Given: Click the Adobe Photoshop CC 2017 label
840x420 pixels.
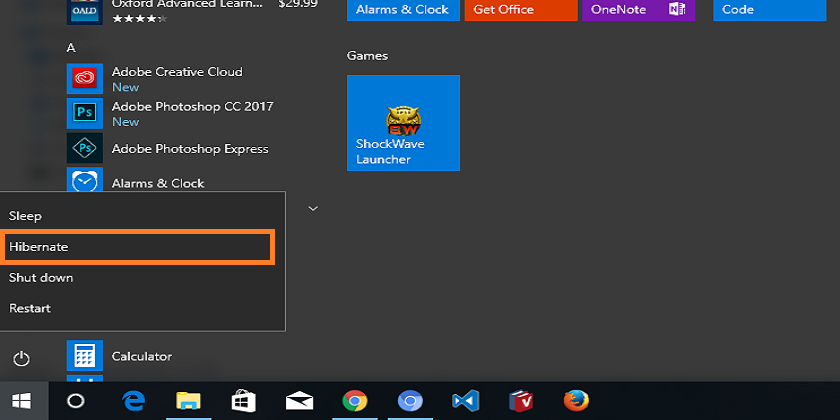Looking at the screenshot, I should [192, 107].
